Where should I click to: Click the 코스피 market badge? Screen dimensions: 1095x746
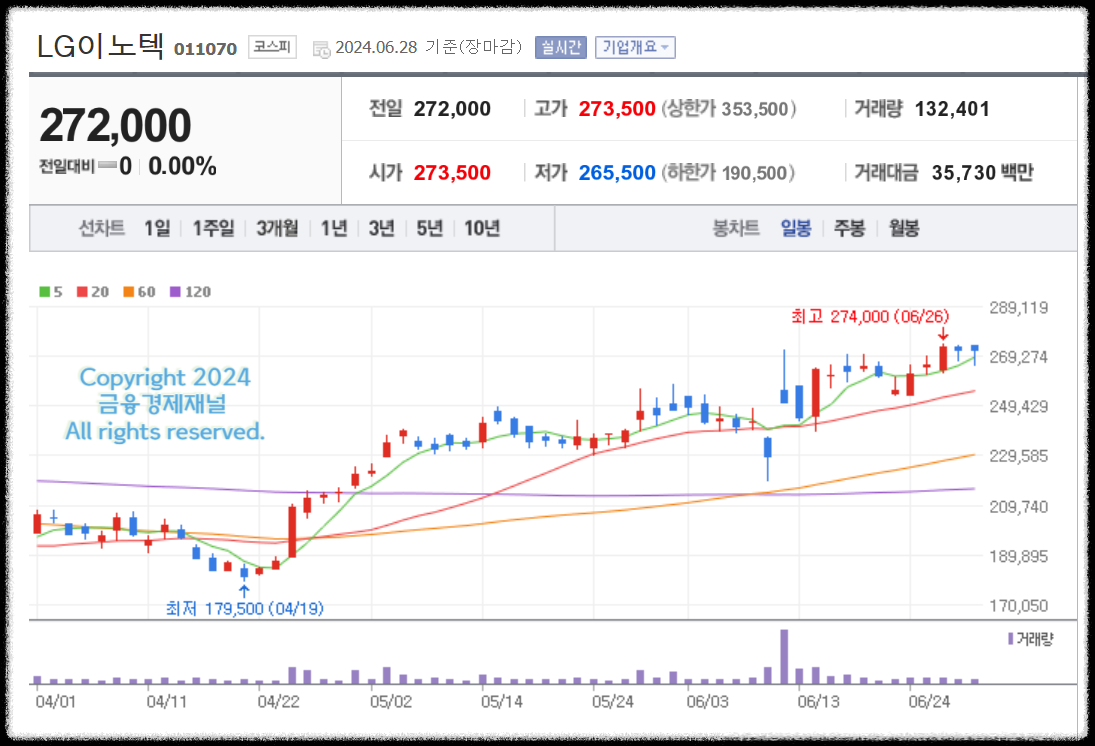[272, 47]
